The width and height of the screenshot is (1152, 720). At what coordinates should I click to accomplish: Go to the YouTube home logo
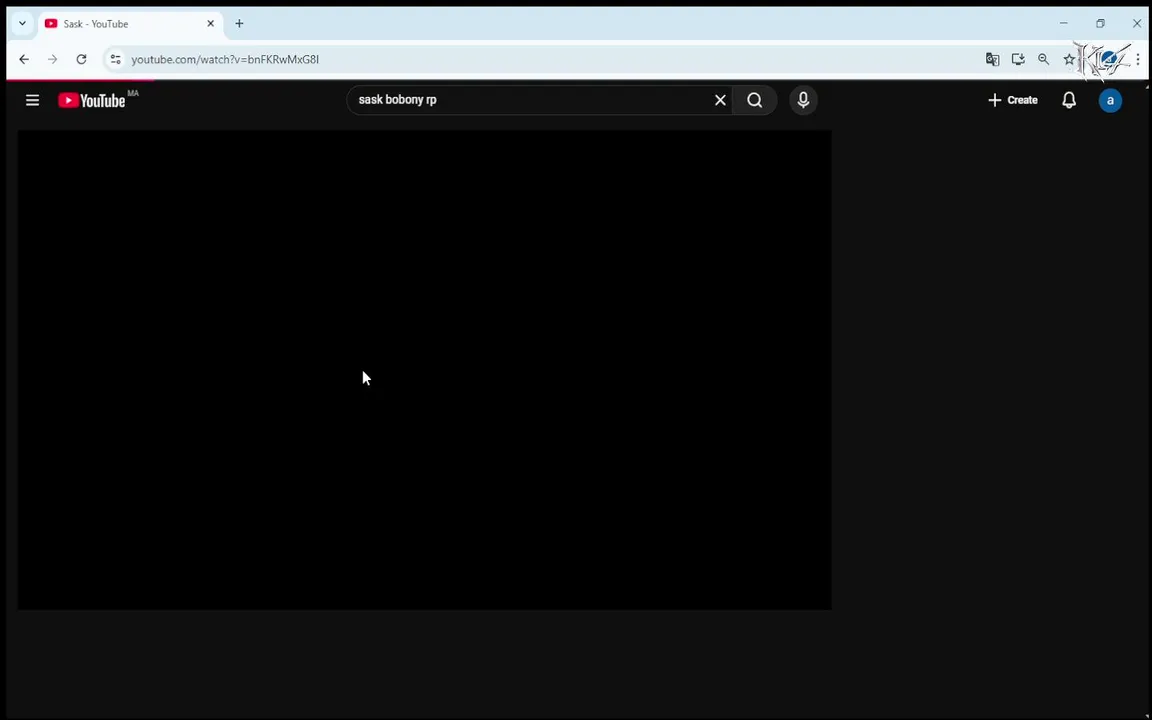[x=92, y=101]
